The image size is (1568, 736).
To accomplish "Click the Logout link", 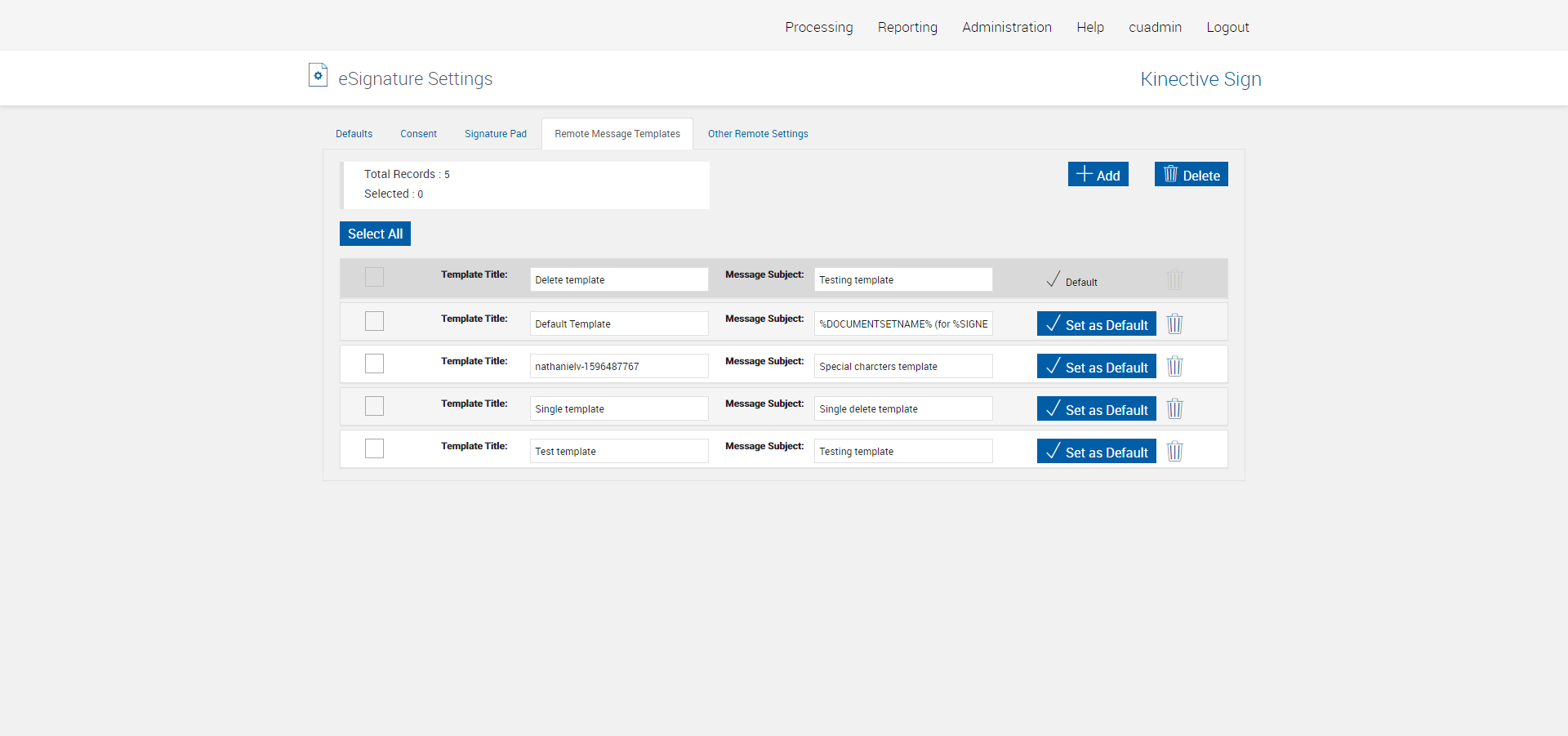I will tap(1227, 27).
